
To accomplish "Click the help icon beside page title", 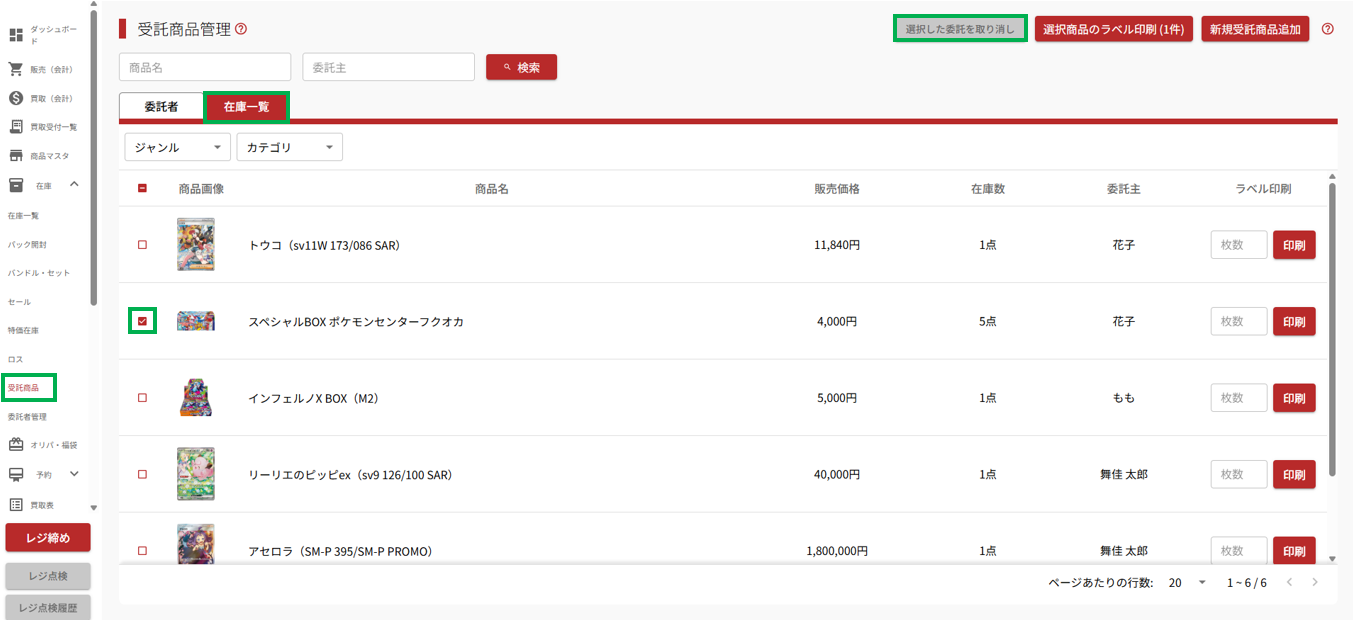I will tap(241, 29).
